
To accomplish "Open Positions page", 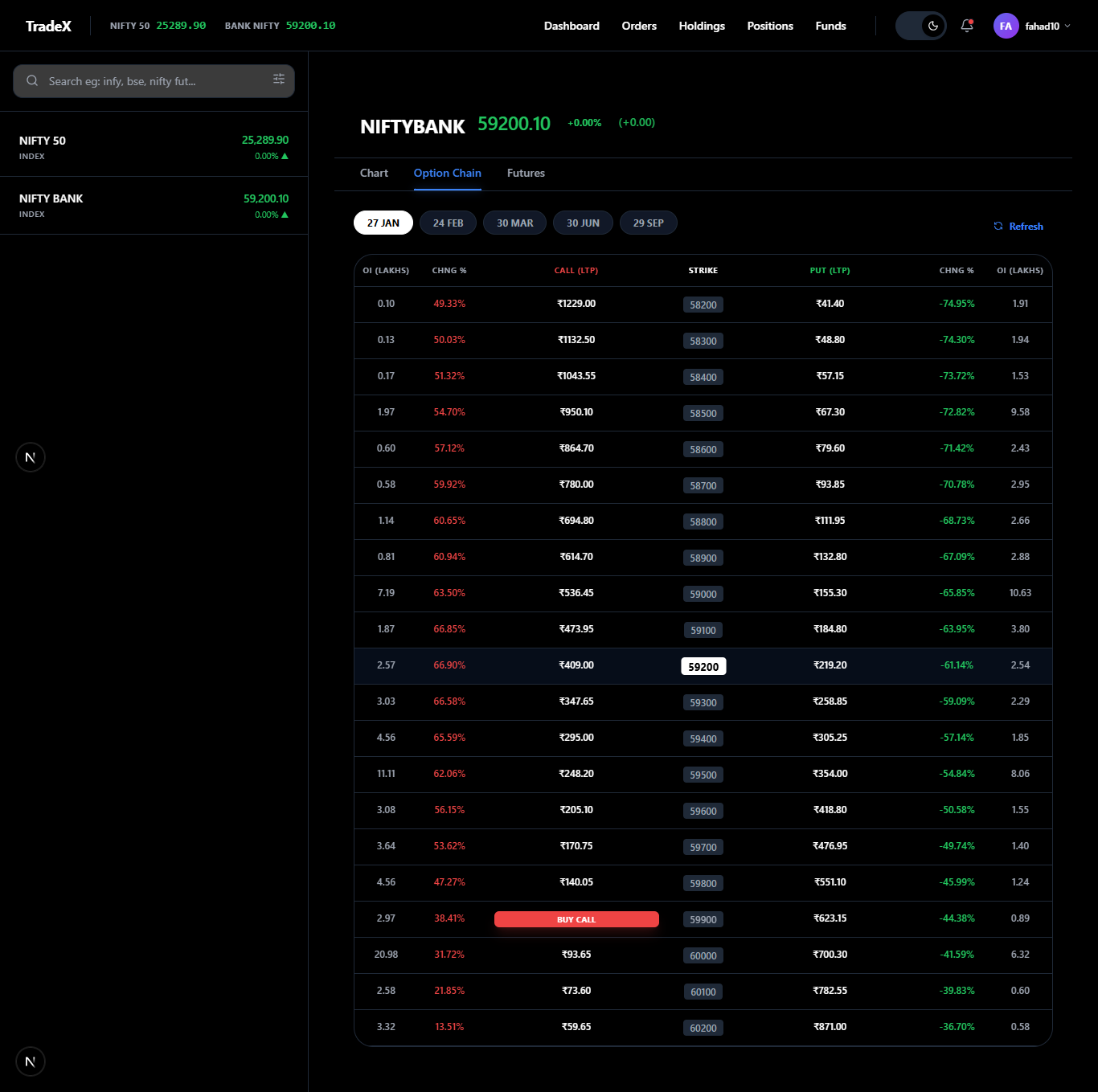I will coord(770,26).
